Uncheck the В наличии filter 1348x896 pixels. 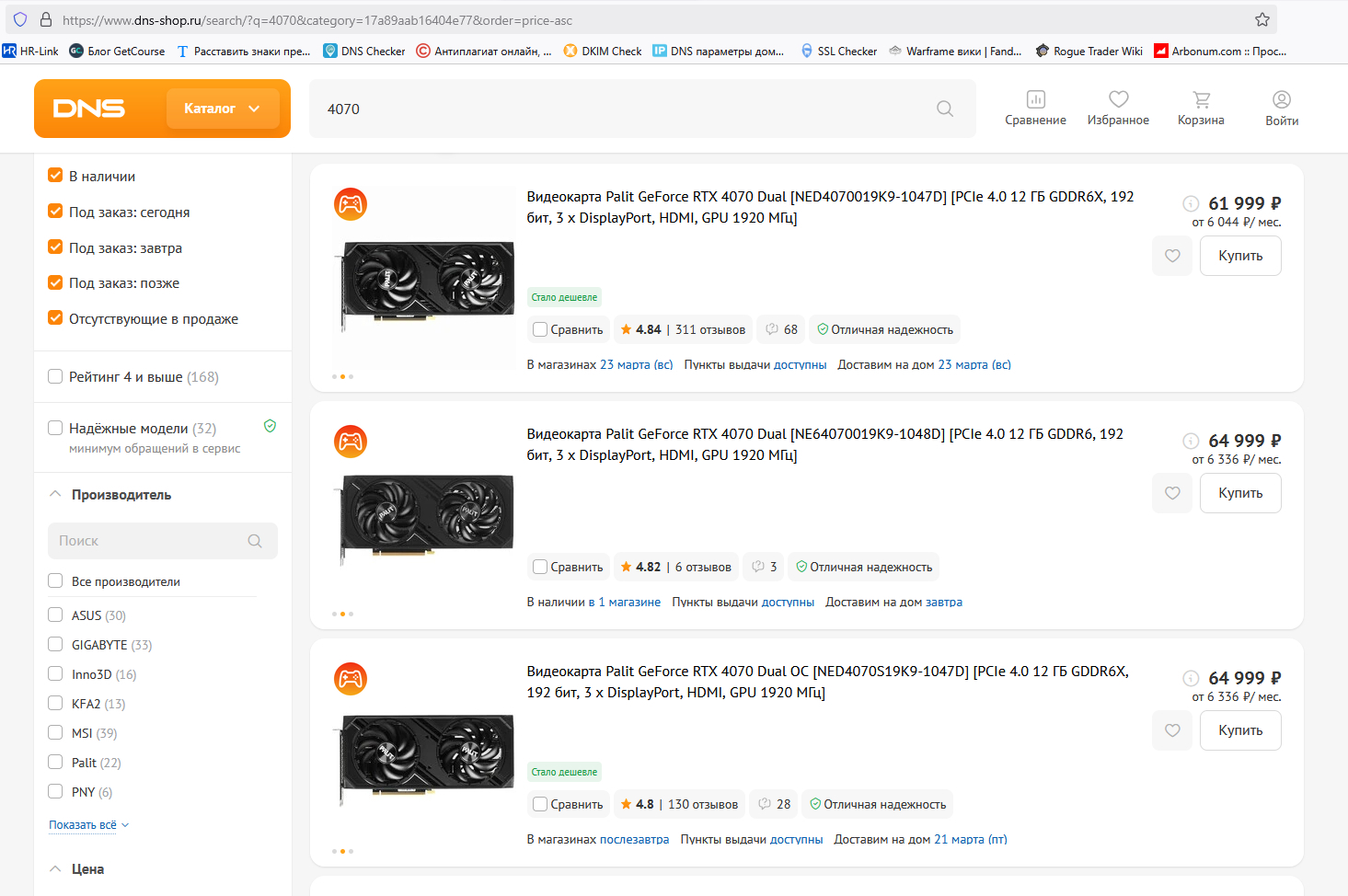click(55, 176)
